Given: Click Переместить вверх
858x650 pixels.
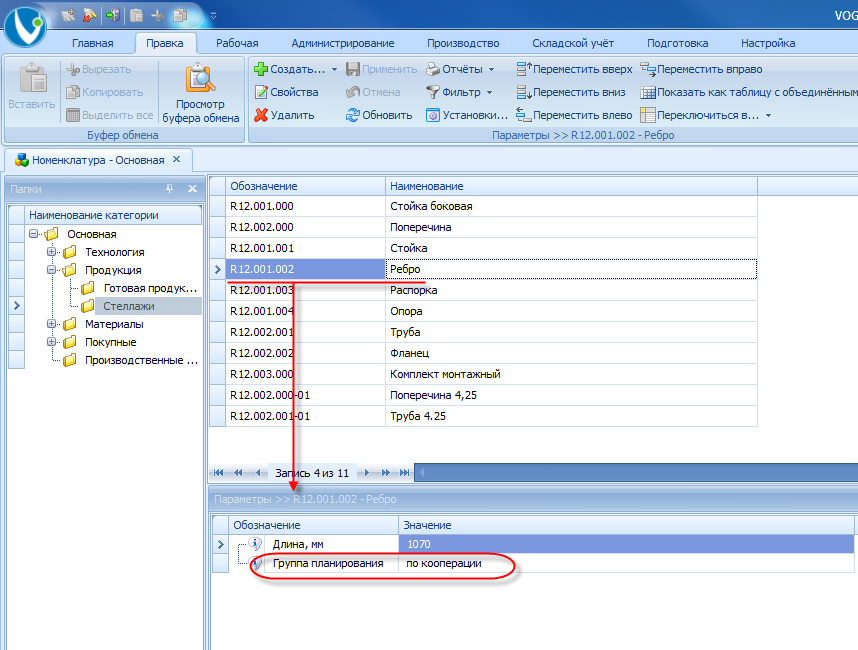Looking at the screenshot, I should click(574, 69).
